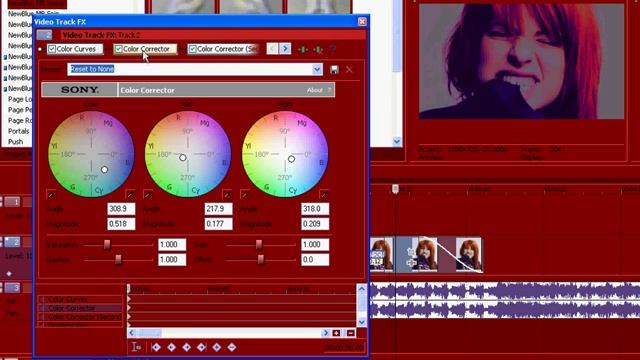The height and width of the screenshot is (360, 640).
Task: Click the High wheel Angle field 318.0
Action: pyautogui.click(x=315, y=209)
